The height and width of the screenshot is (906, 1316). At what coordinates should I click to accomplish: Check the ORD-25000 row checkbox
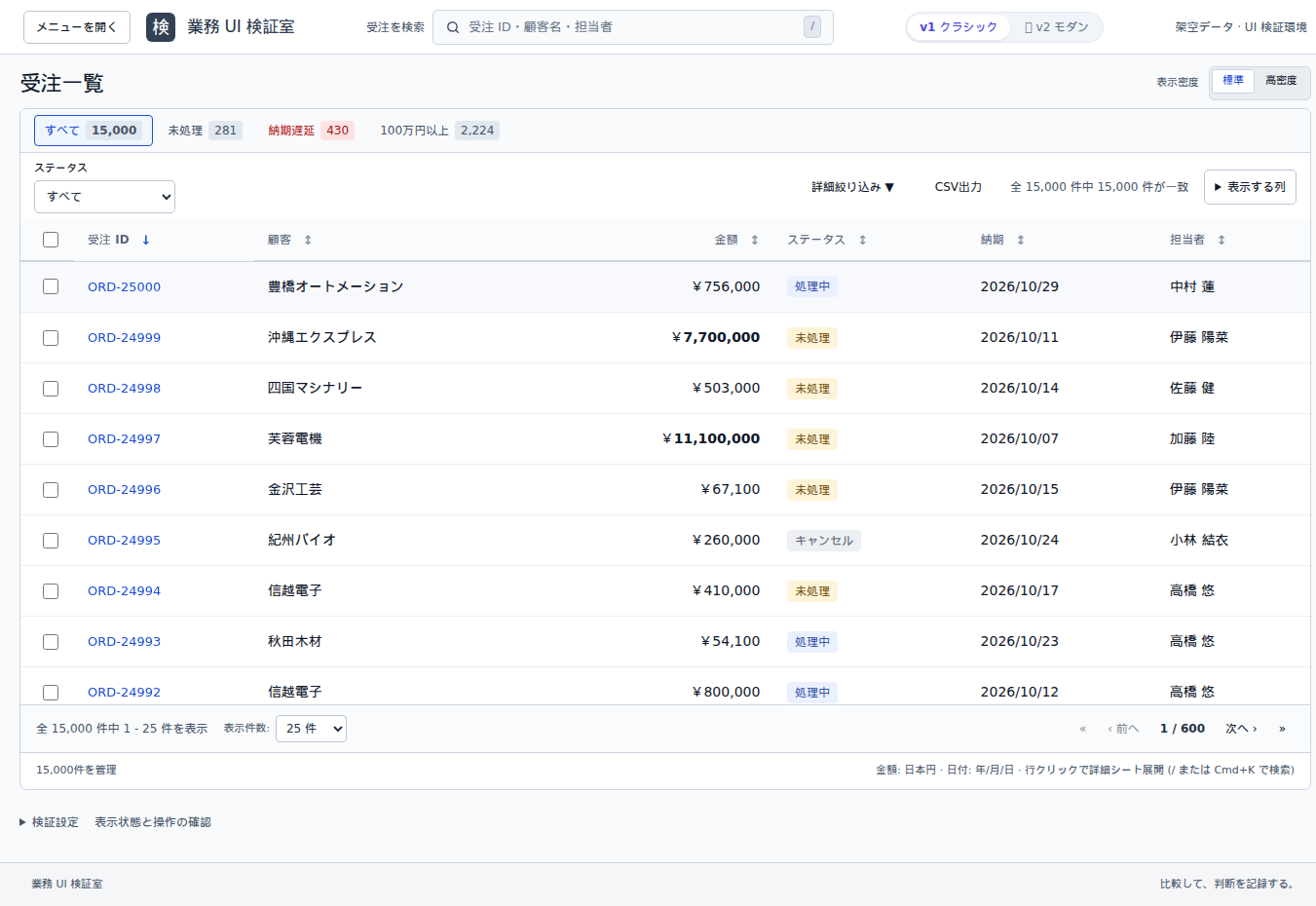51,286
